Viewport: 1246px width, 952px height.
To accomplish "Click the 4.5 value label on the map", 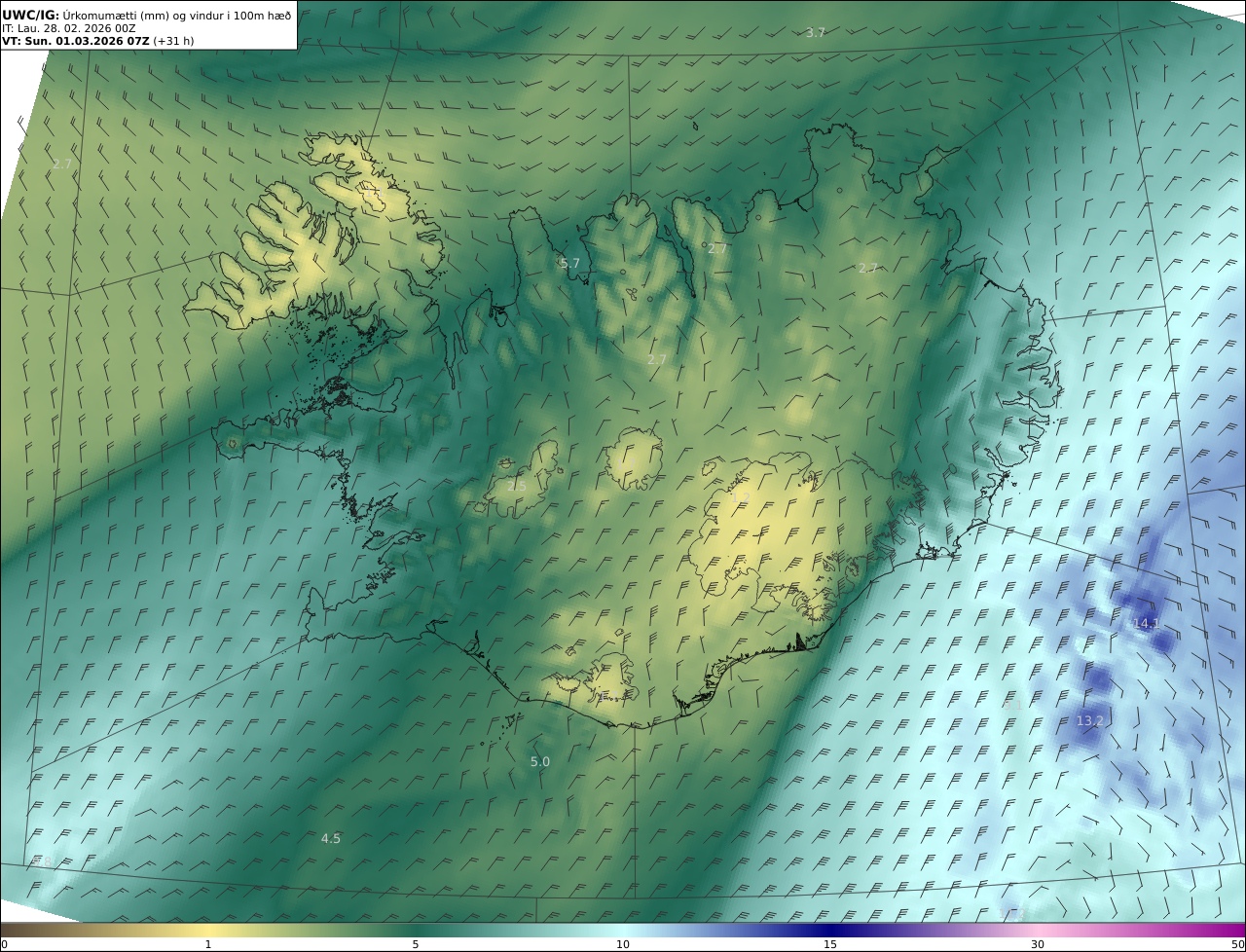I will click(x=331, y=839).
